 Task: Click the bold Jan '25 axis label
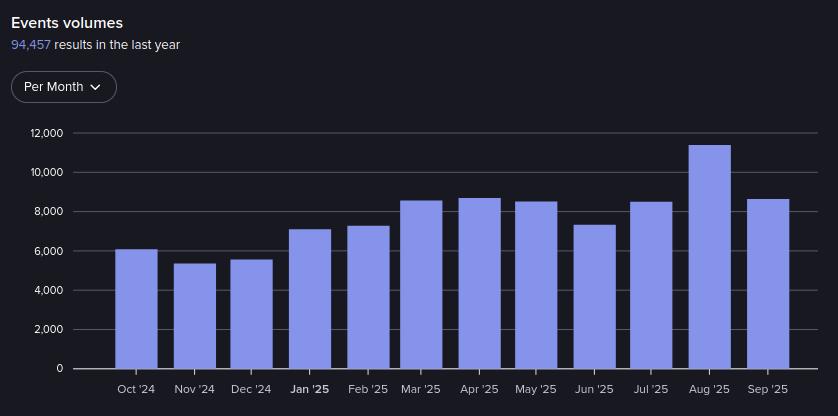[309, 389]
